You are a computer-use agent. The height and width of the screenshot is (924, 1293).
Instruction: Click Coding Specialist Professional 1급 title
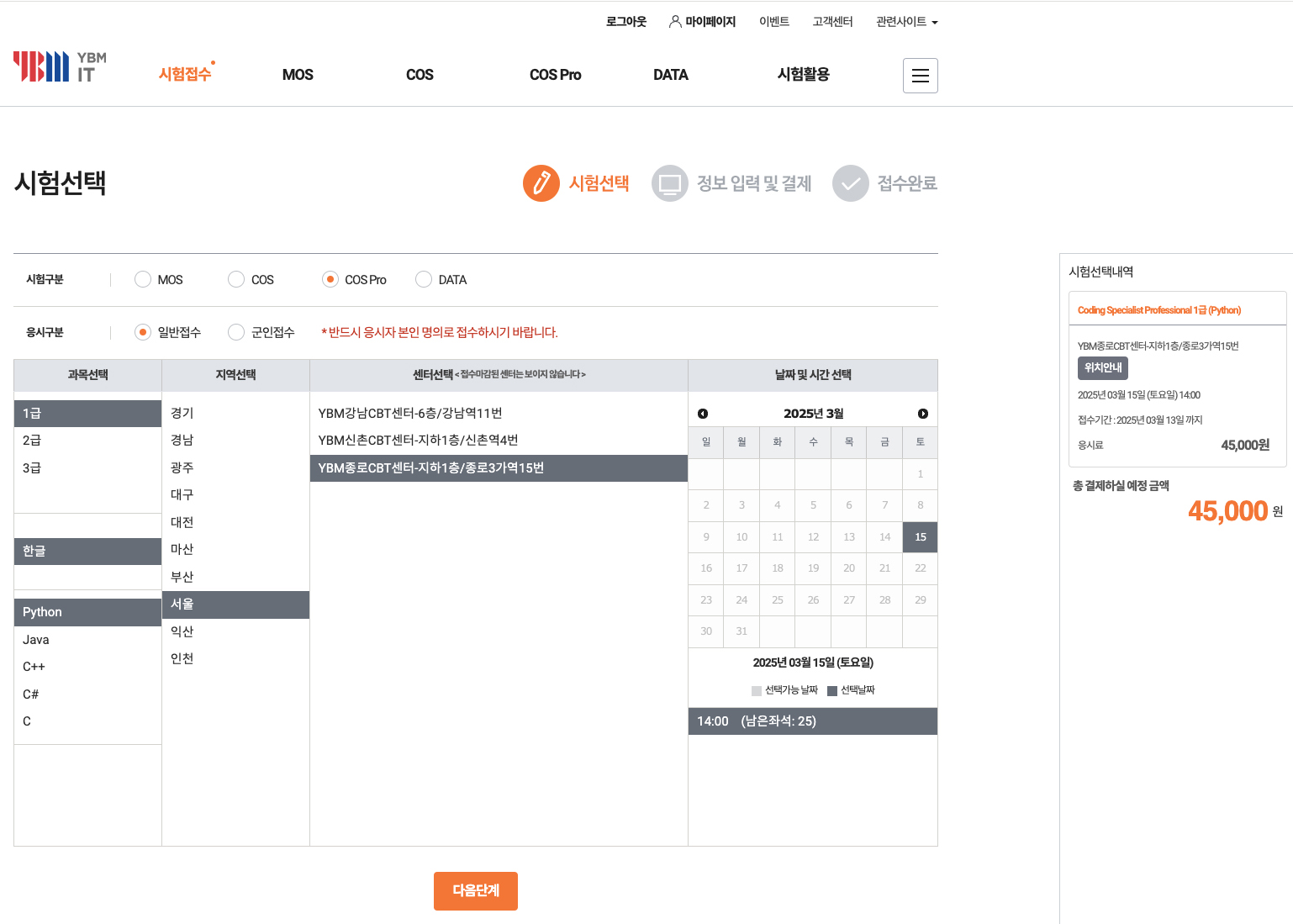[x=1159, y=310]
